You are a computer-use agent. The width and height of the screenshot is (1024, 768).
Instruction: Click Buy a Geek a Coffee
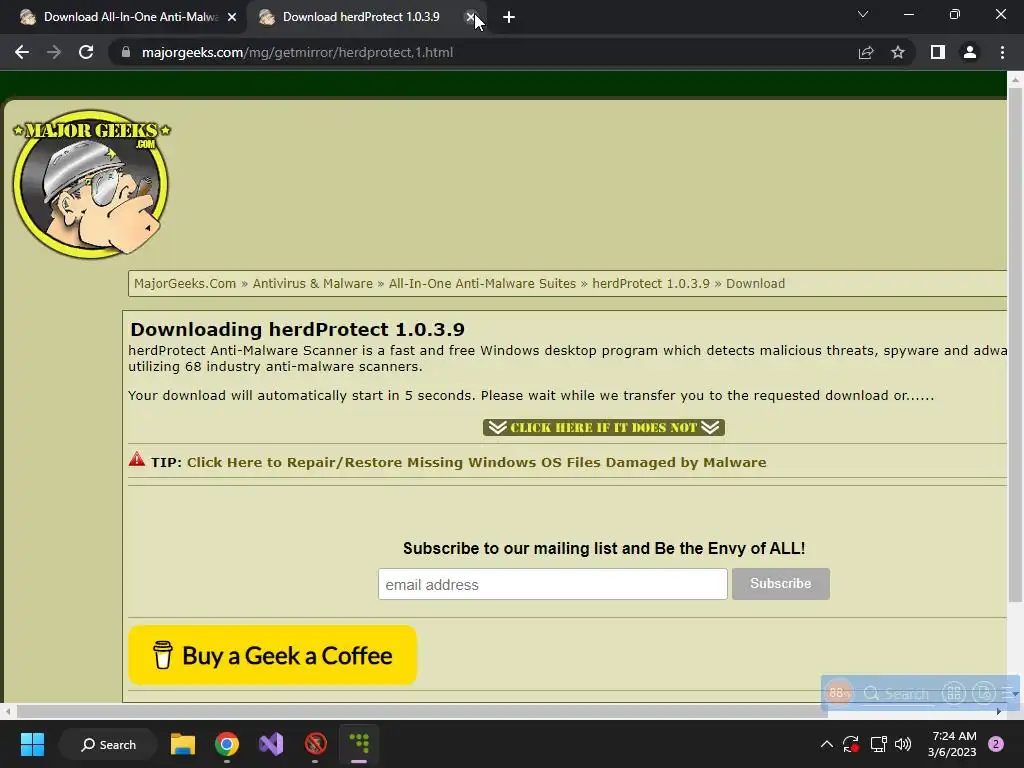click(272, 655)
